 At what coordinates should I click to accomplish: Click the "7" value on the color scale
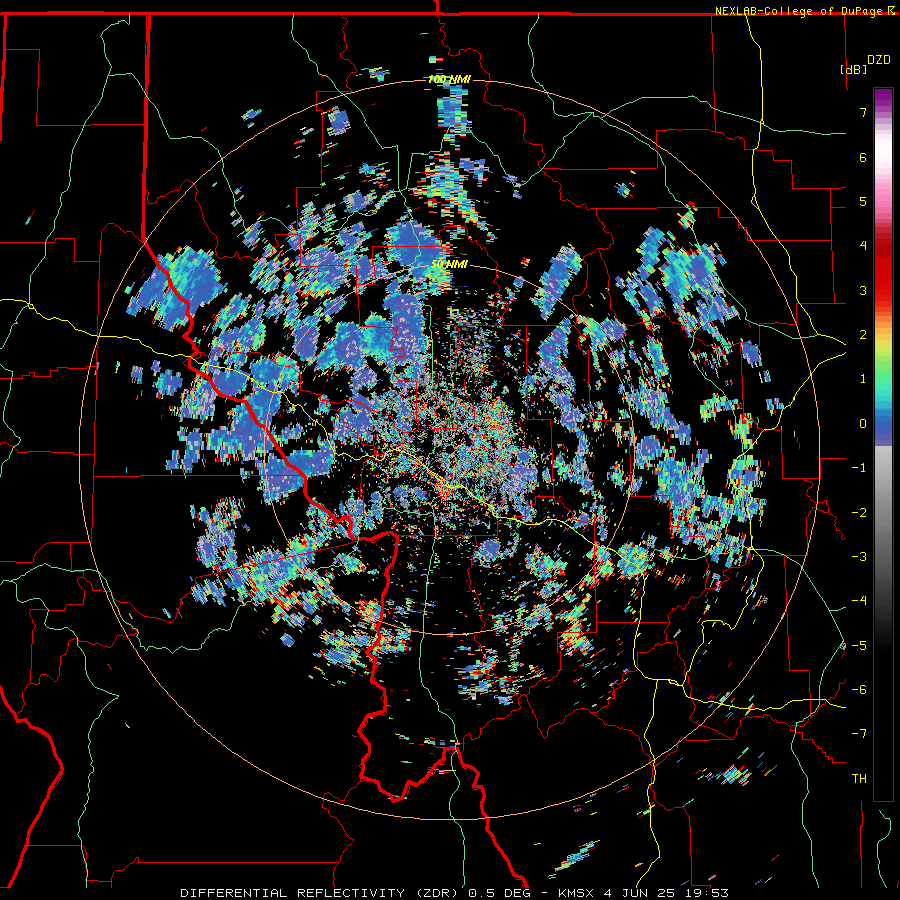click(x=863, y=112)
